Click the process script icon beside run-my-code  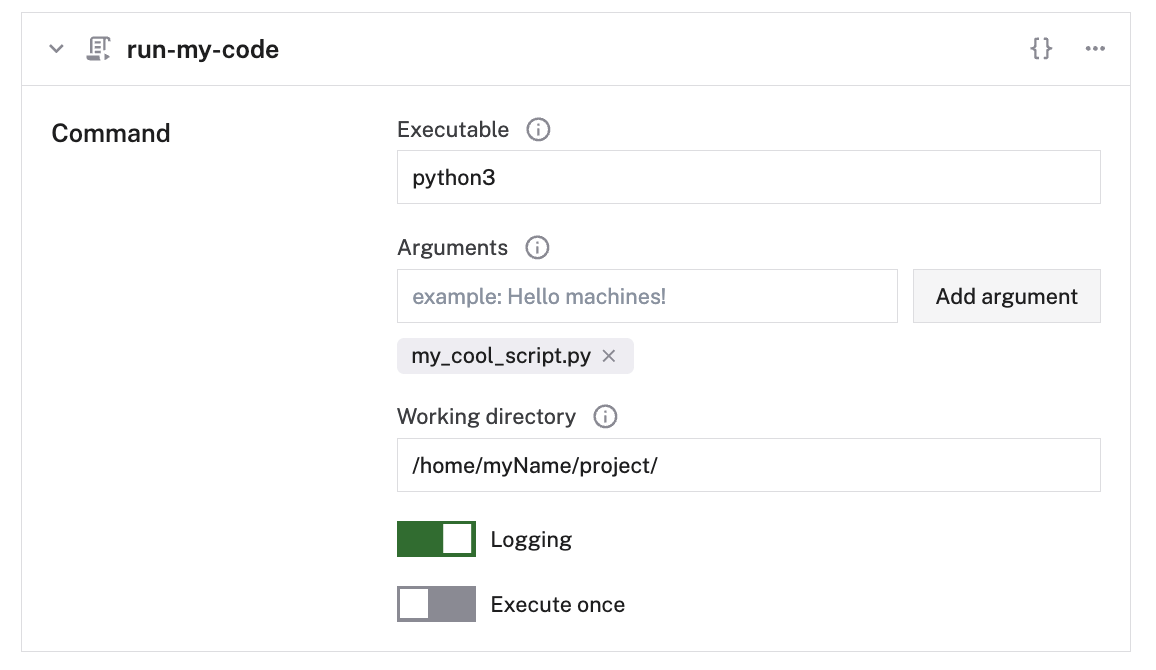click(x=98, y=49)
